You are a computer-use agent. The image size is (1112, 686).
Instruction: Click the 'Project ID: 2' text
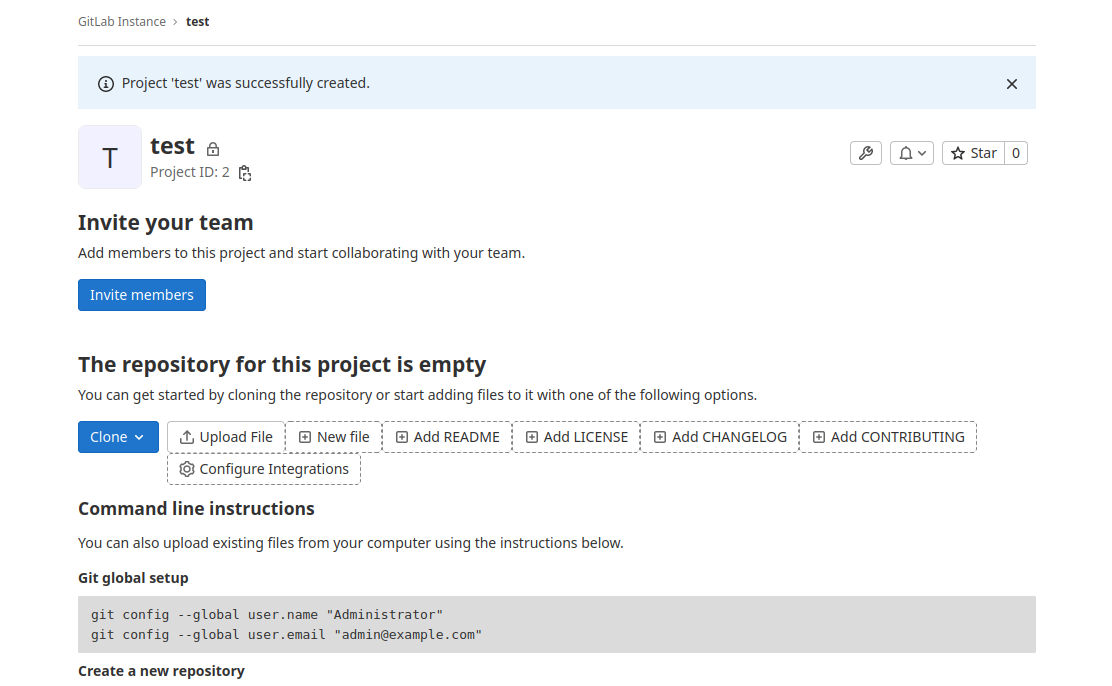click(x=190, y=172)
